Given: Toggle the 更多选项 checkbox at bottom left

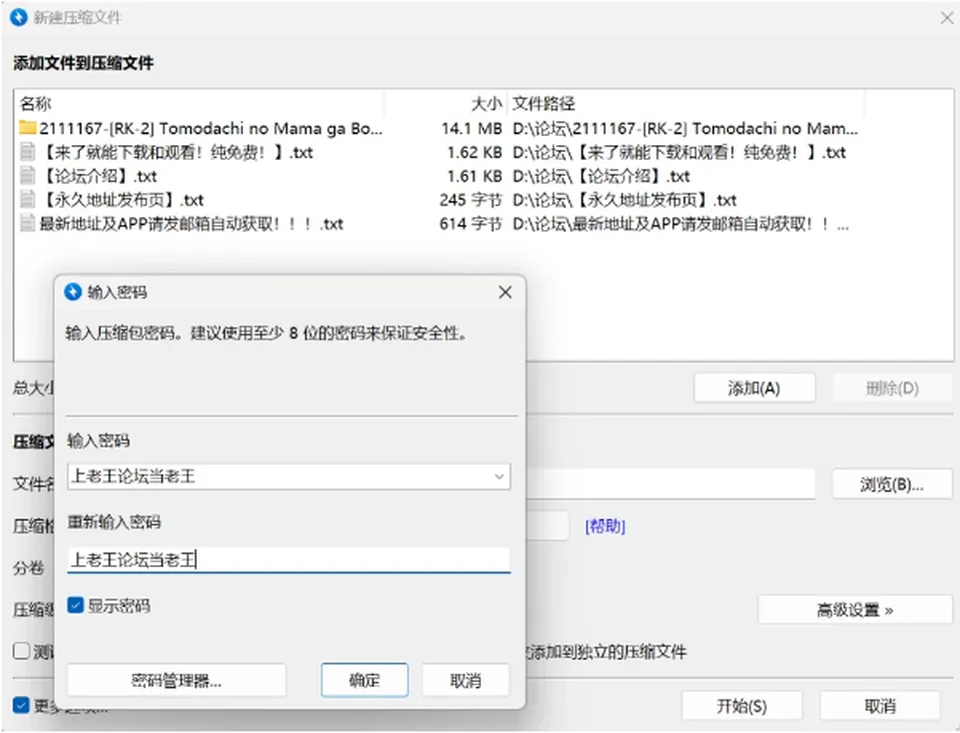Looking at the screenshot, I should tap(21, 705).
